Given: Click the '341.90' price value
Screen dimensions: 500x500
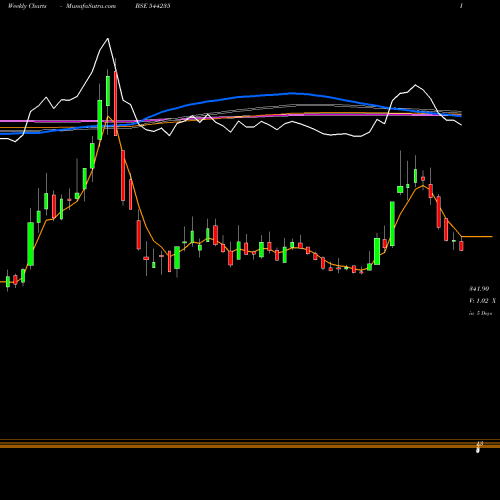Looking at the screenshot, I should point(479,288).
